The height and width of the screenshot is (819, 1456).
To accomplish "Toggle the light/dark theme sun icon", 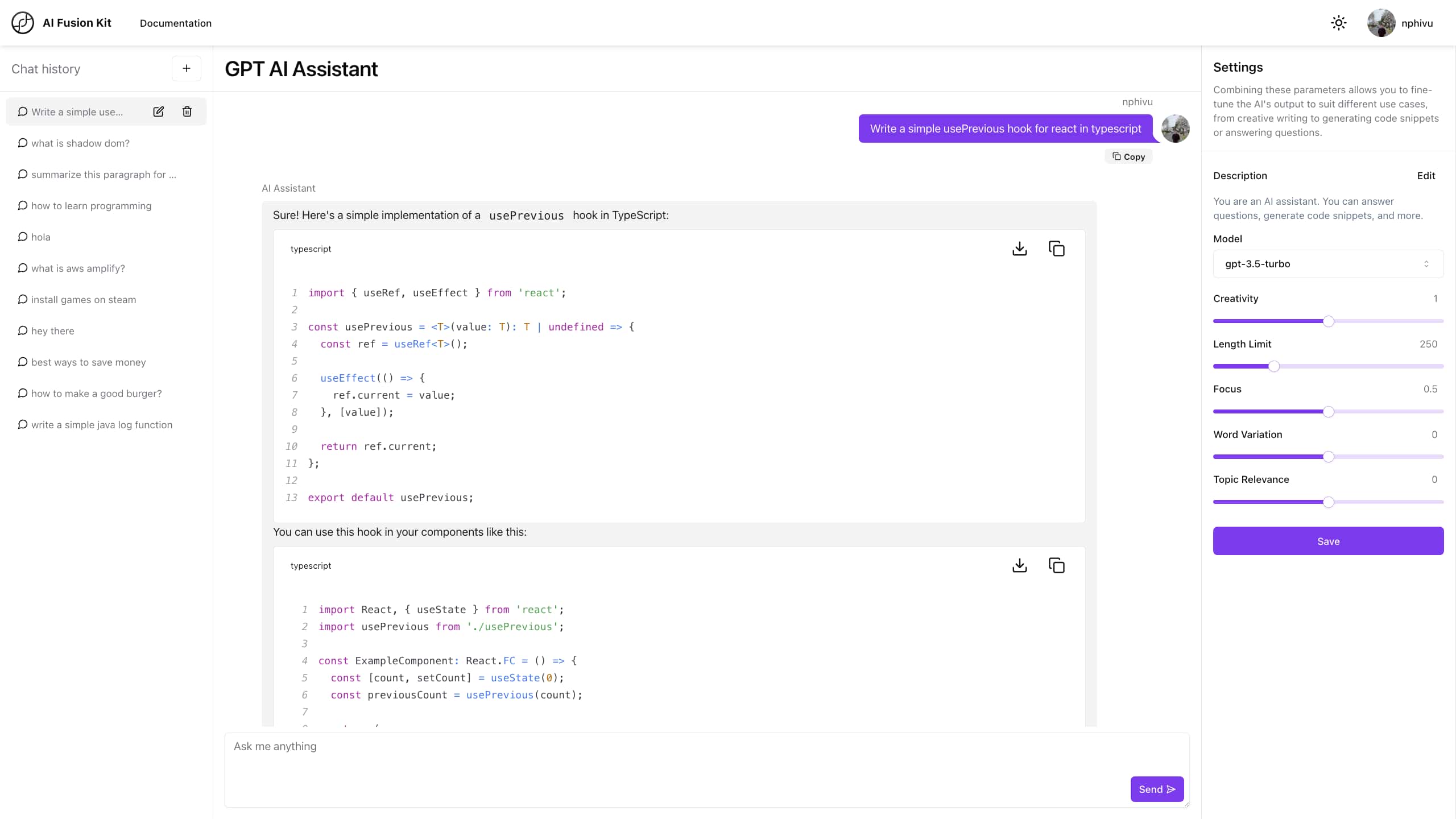I will click(x=1339, y=23).
